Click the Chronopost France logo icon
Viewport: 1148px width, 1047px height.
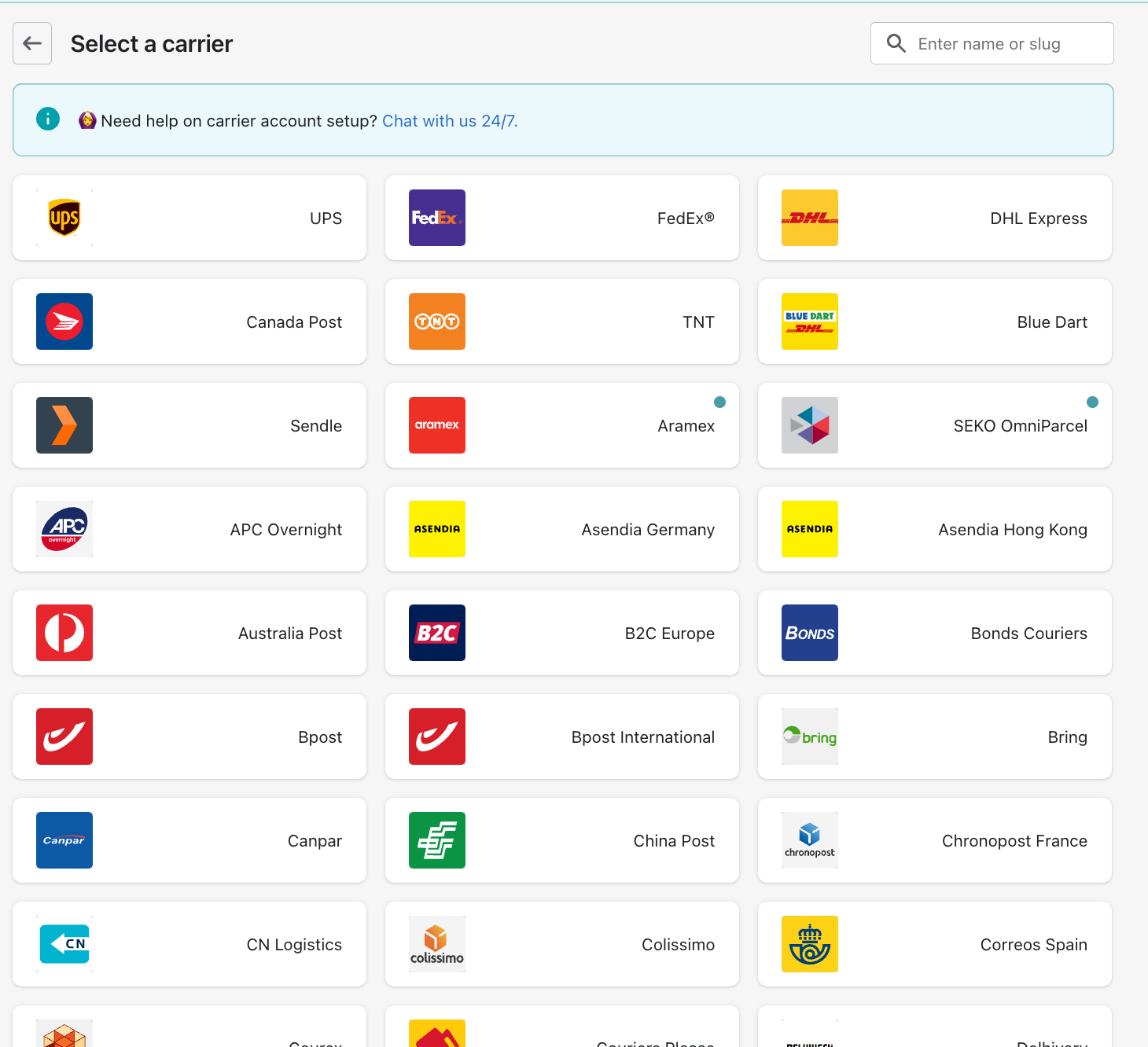[x=810, y=840]
